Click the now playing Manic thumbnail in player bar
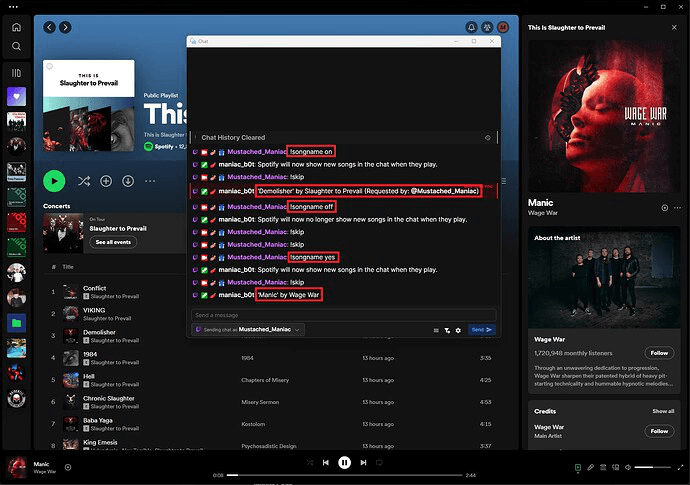Screen dimensions: 690x485 17,467
